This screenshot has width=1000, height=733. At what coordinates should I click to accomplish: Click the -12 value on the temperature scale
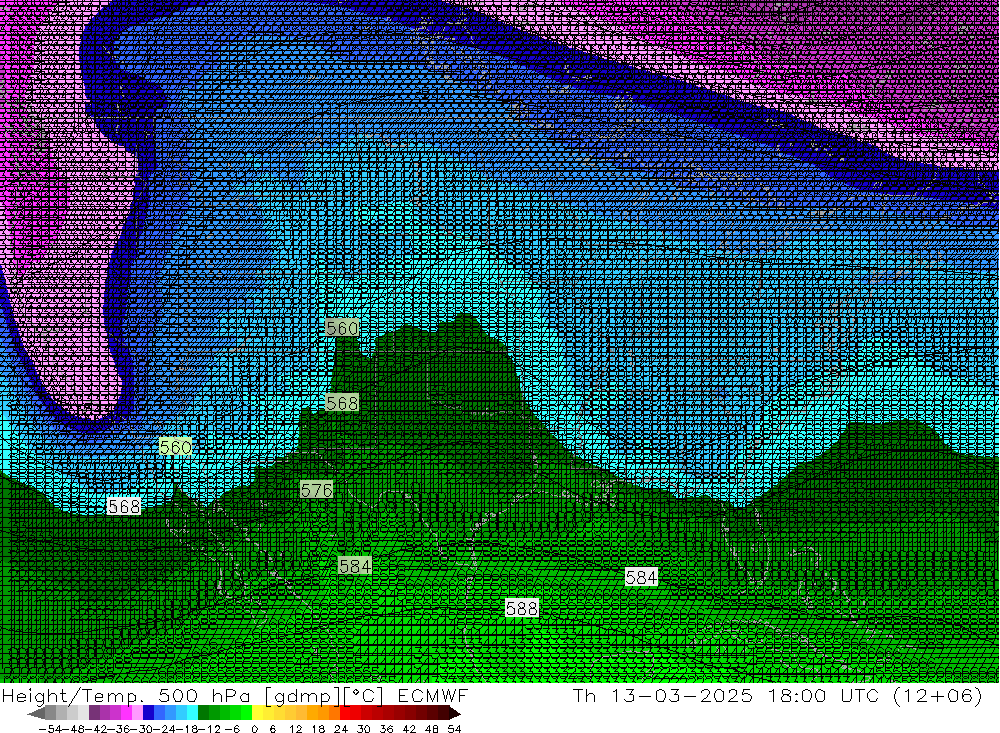[209, 729]
